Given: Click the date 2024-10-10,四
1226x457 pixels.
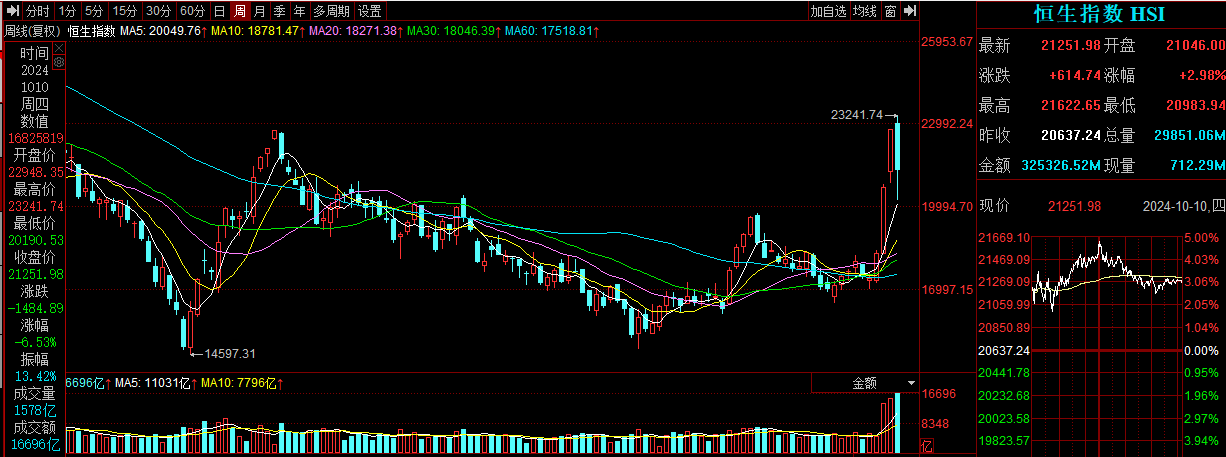Looking at the screenshot, I should [1183, 206].
